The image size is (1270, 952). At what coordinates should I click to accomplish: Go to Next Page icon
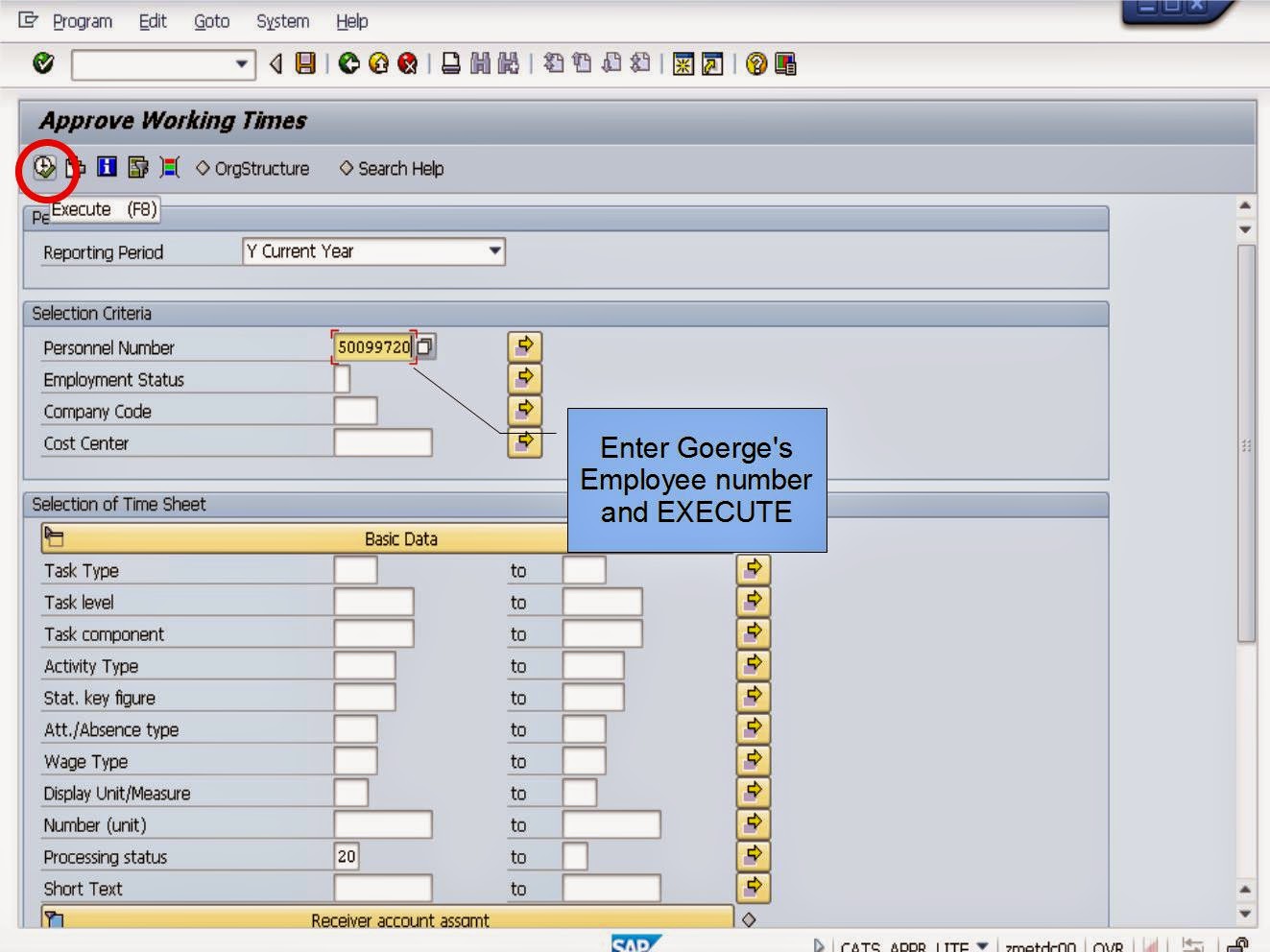tap(611, 64)
